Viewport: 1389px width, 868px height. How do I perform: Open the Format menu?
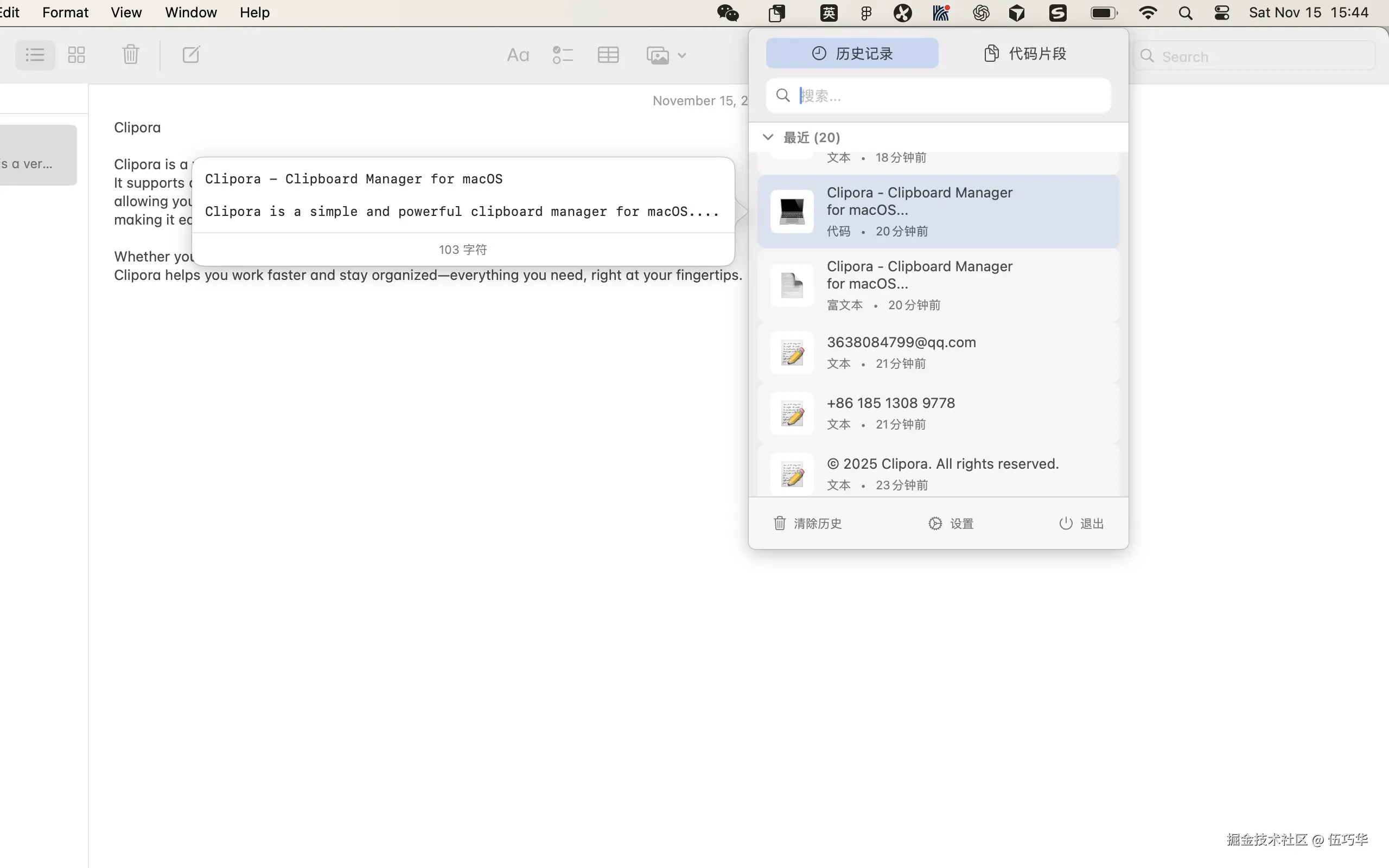coord(66,12)
